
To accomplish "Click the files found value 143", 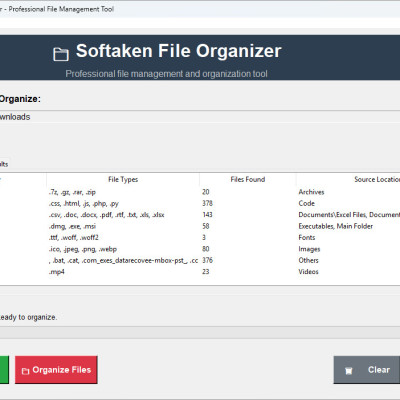I will click(207, 215).
